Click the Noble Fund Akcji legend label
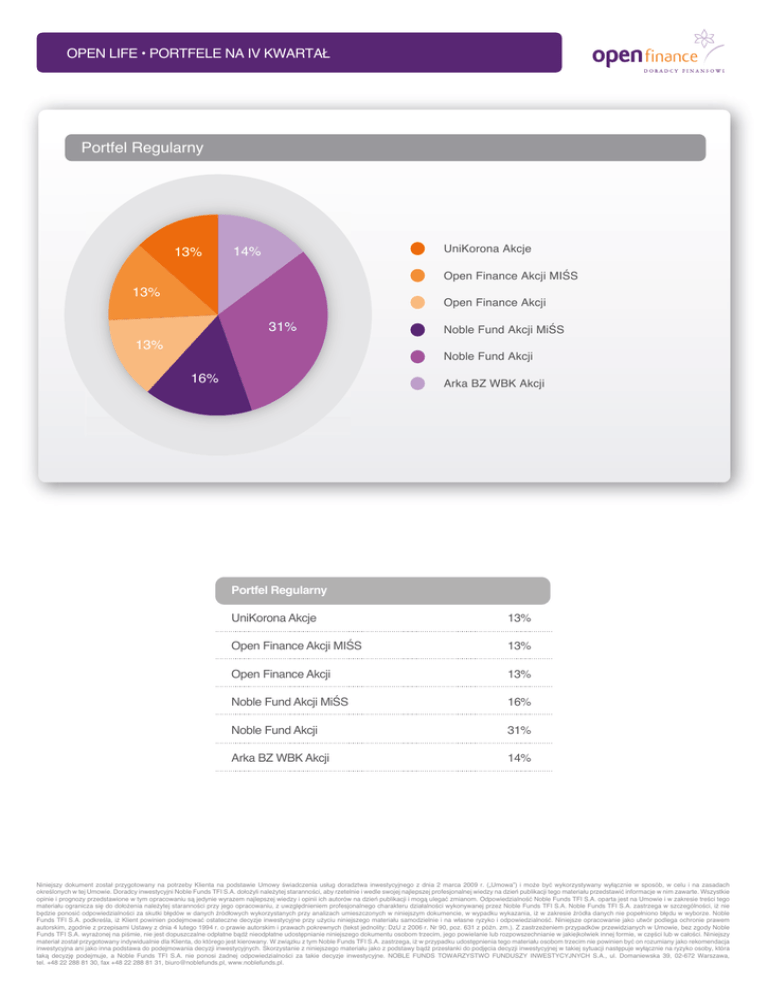The width and height of the screenshot is (768, 994). pos(487,356)
